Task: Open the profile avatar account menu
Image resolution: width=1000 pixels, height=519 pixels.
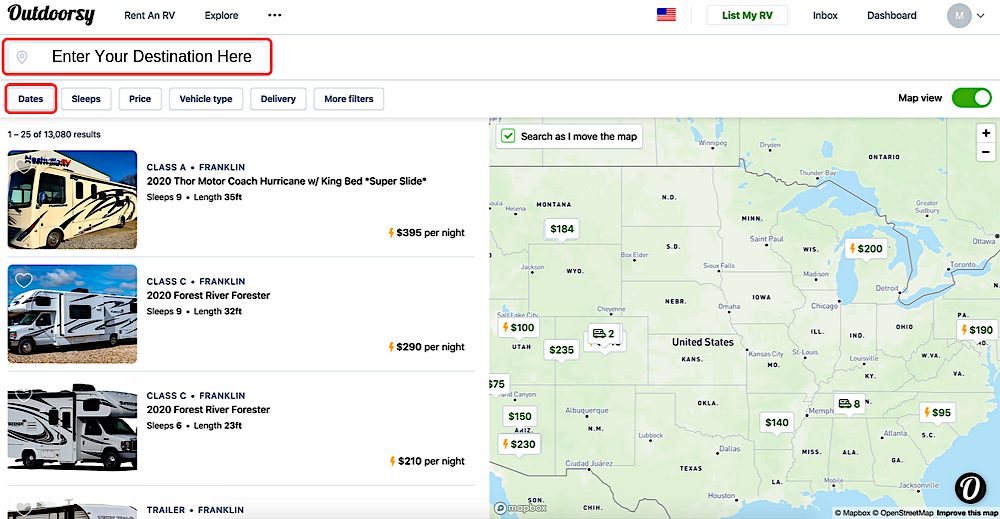Action: coord(959,16)
